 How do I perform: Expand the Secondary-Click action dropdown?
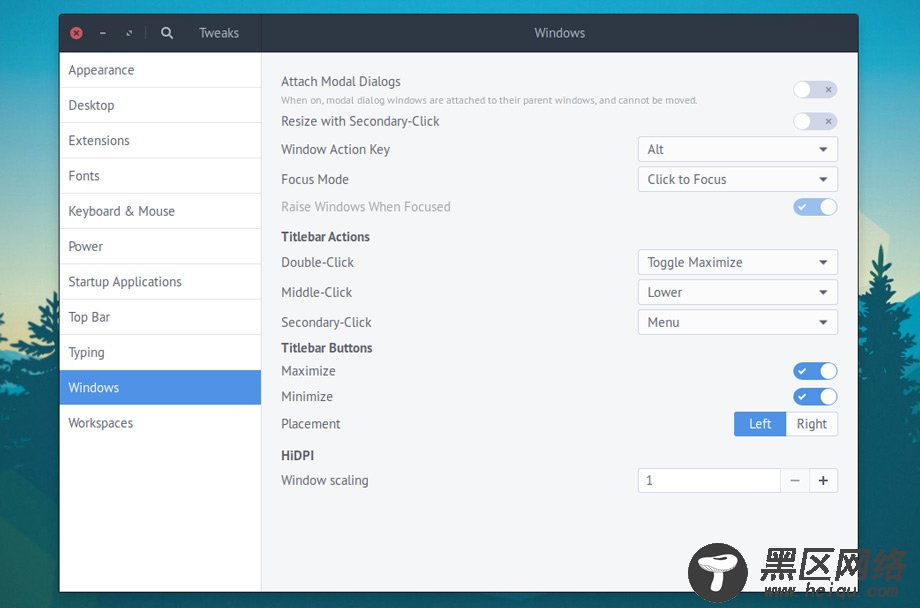point(738,322)
